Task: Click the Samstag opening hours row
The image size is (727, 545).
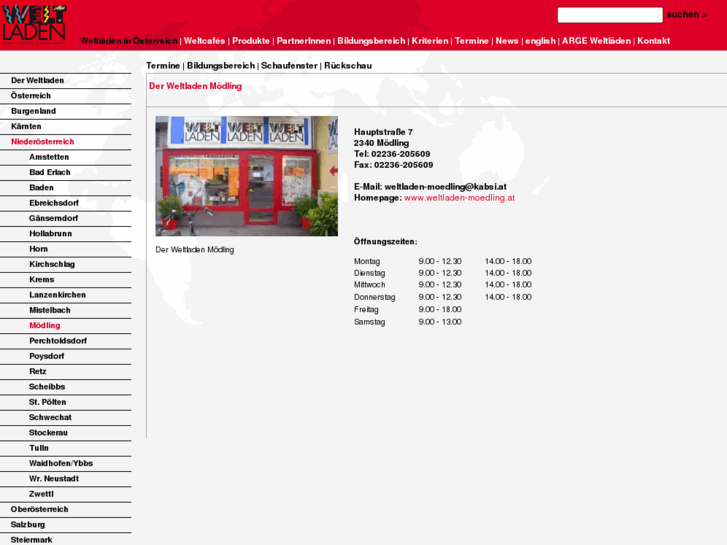Action: (x=408, y=322)
